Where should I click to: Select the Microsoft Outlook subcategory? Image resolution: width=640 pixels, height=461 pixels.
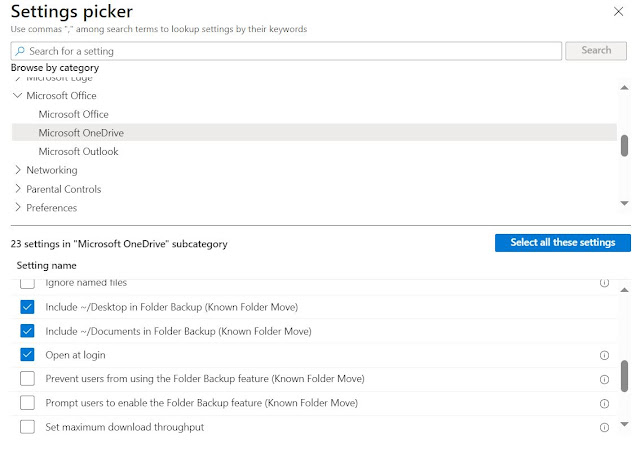click(x=78, y=151)
